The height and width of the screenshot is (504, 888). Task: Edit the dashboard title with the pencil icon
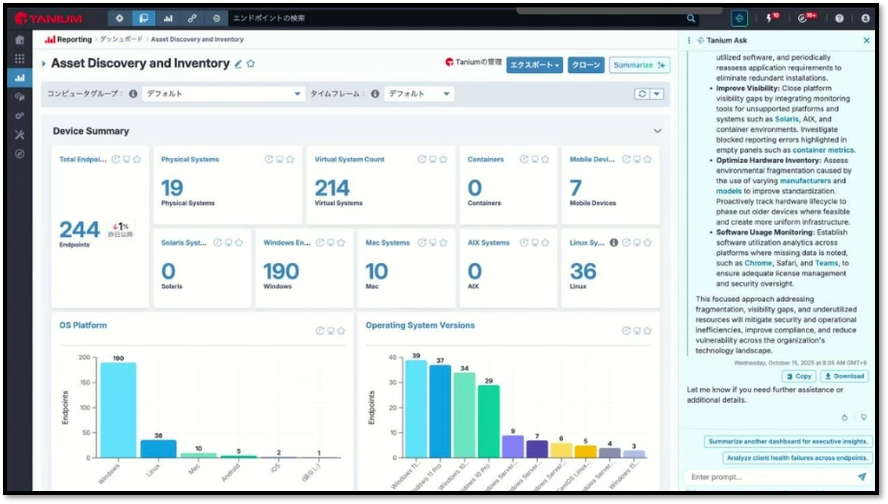click(x=238, y=64)
